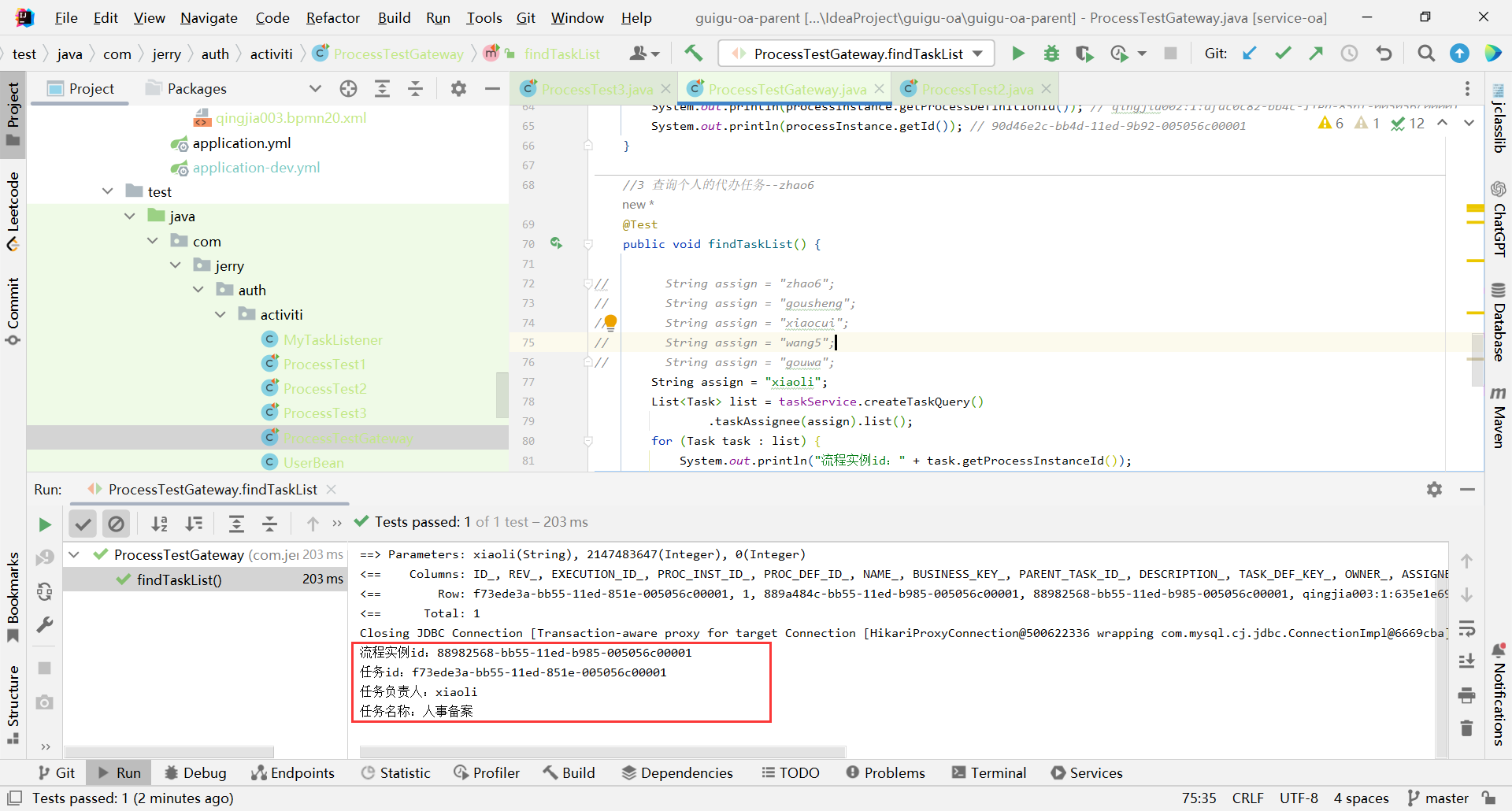The image size is (1512, 811).
Task: Click the Build project hammer icon
Action: click(693, 54)
